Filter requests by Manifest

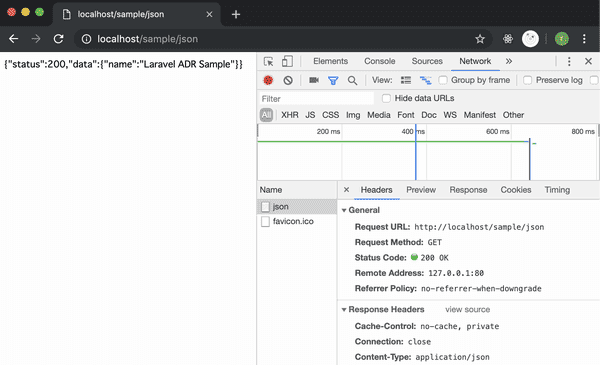pyautogui.click(x=479, y=115)
